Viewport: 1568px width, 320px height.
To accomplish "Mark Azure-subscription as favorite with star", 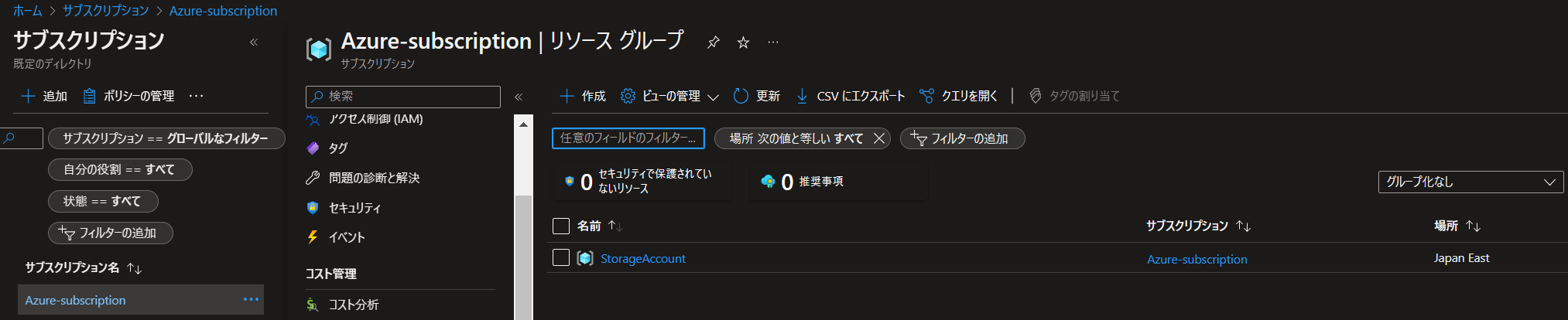I will coord(743,42).
